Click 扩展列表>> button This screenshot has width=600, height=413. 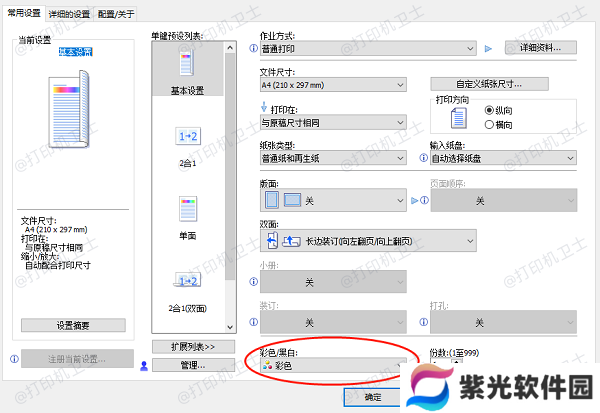point(193,347)
